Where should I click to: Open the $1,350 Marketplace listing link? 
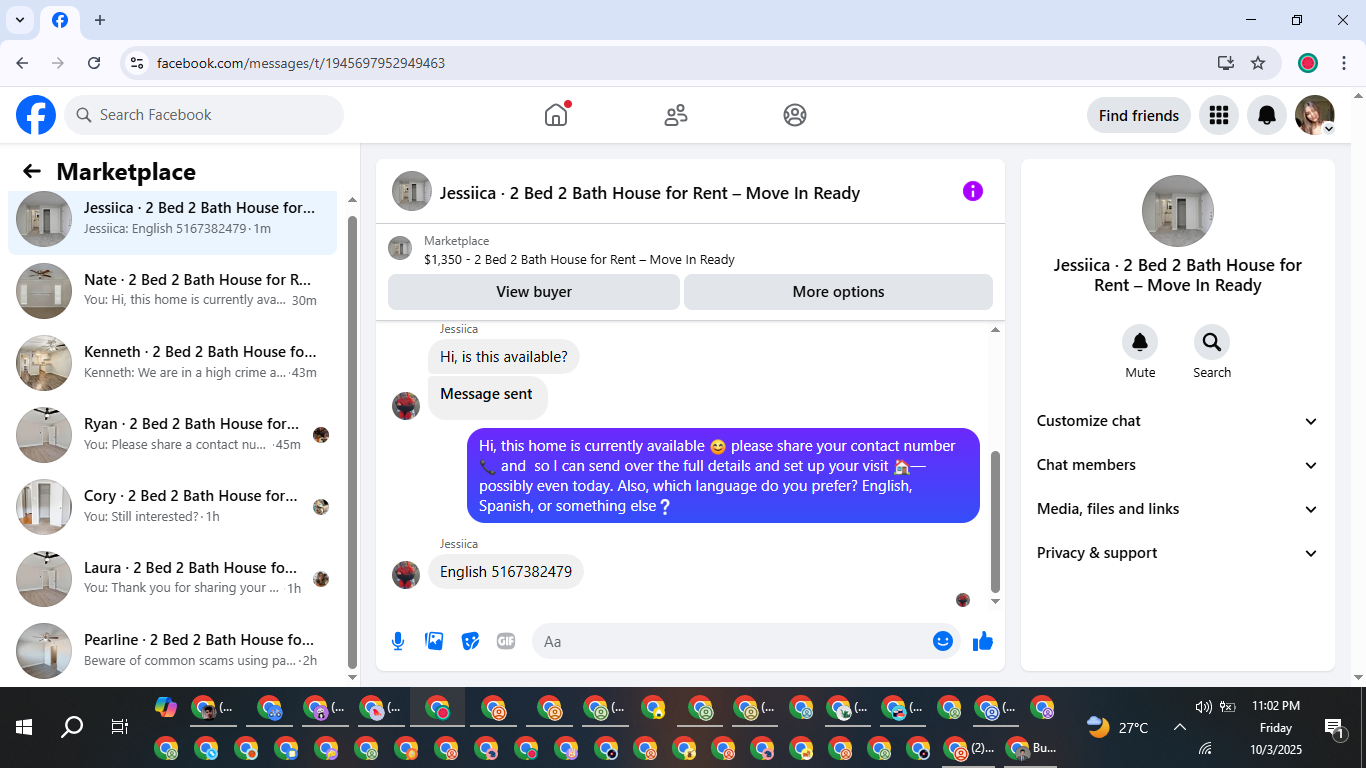579,260
